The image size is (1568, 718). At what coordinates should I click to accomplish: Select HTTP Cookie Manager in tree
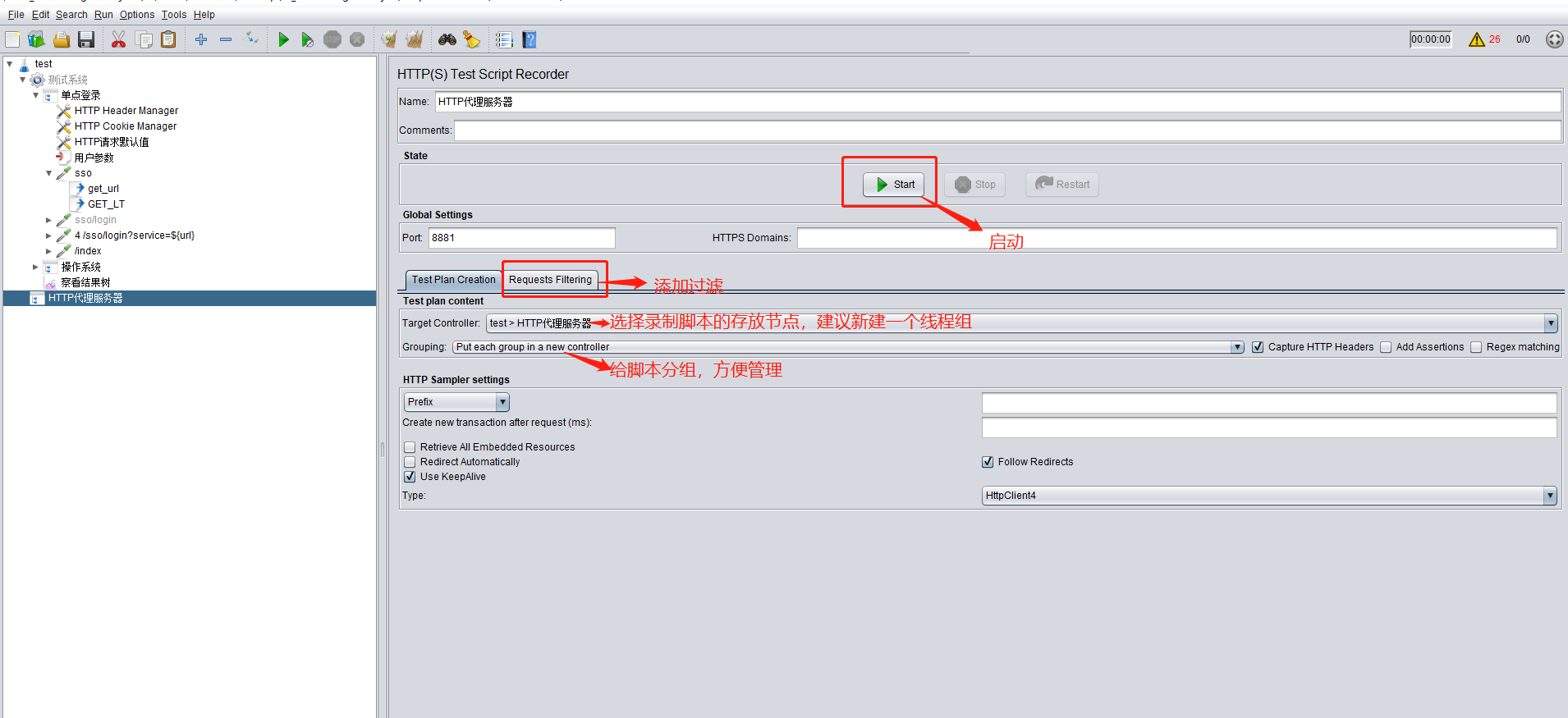pos(126,126)
